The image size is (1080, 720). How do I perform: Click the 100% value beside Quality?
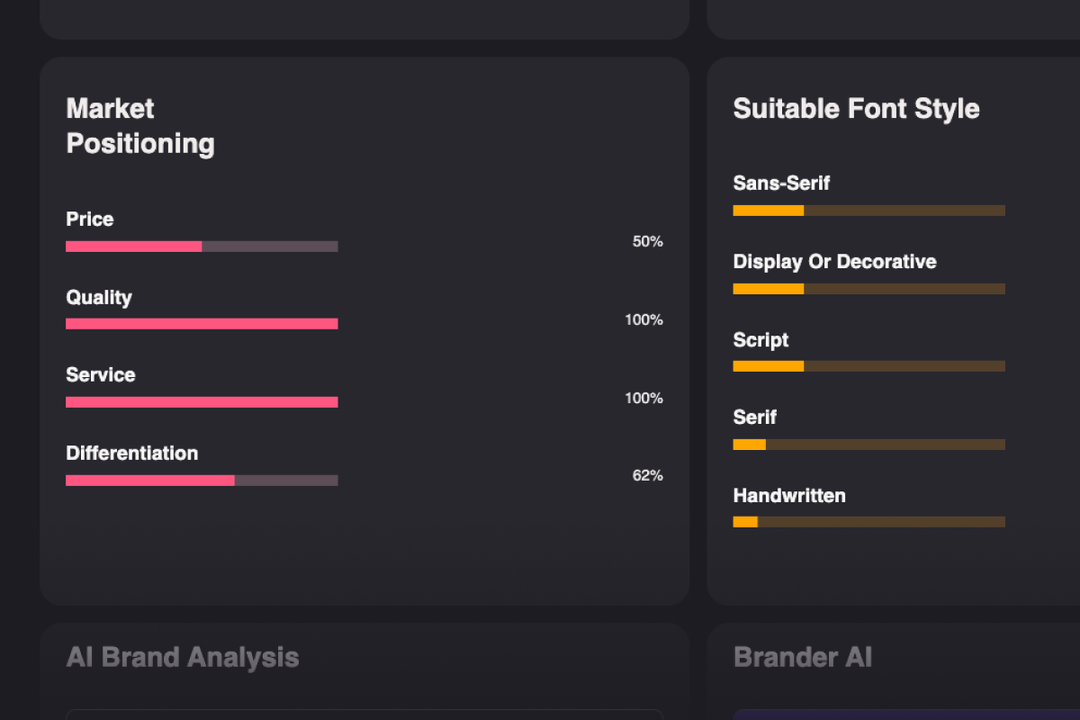pyautogui.click(x=644, y=320)
